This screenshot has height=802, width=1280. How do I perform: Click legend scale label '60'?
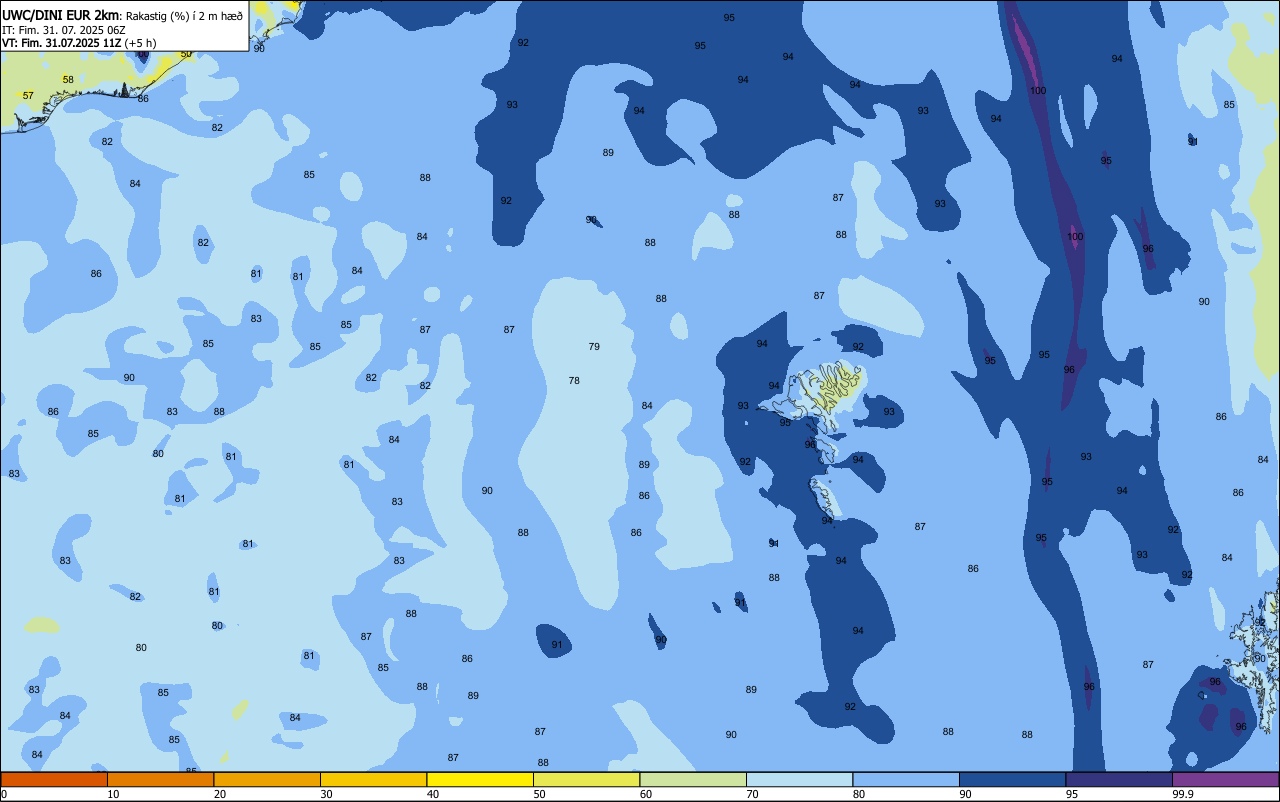(646, 794)
